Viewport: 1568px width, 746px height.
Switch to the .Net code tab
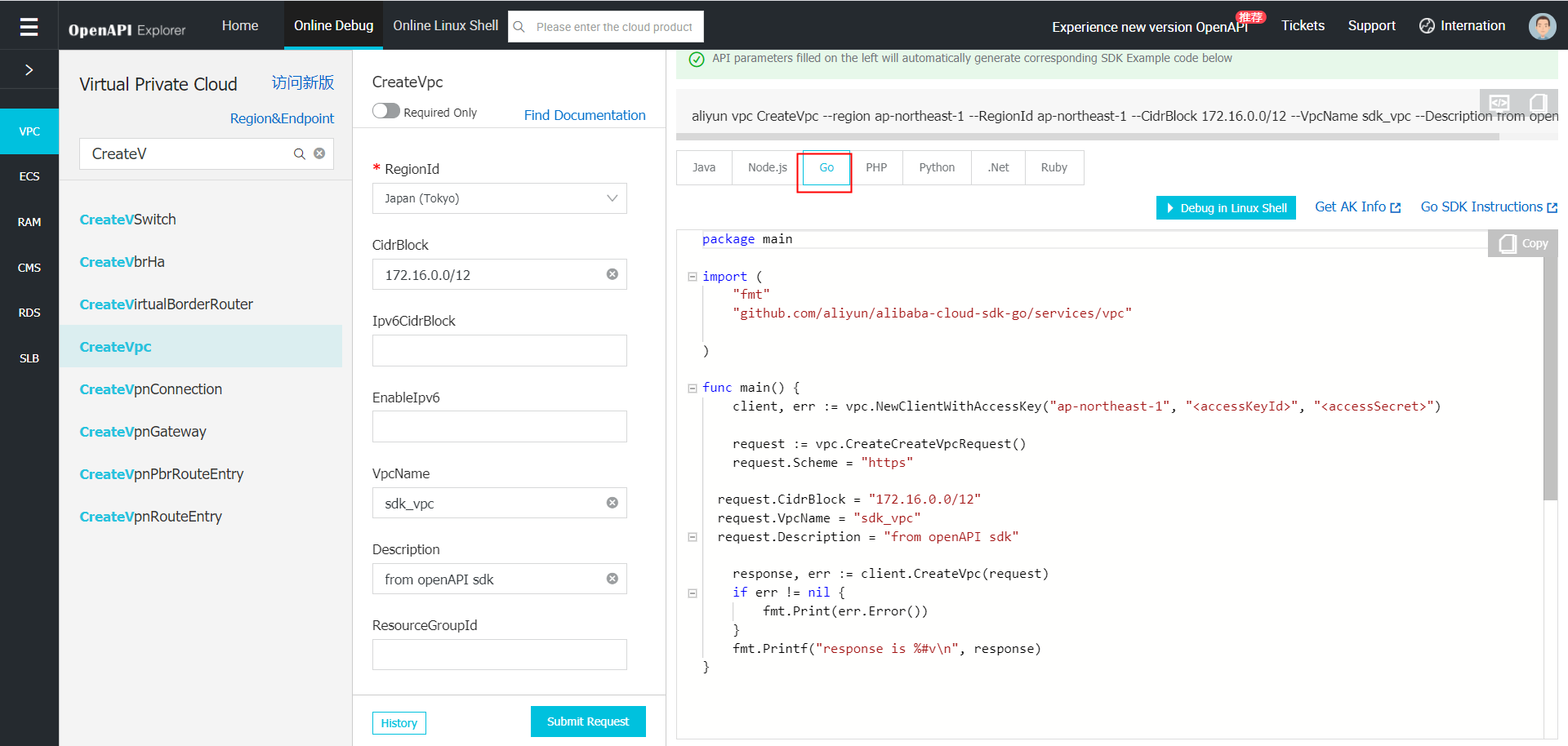point(998,167)
